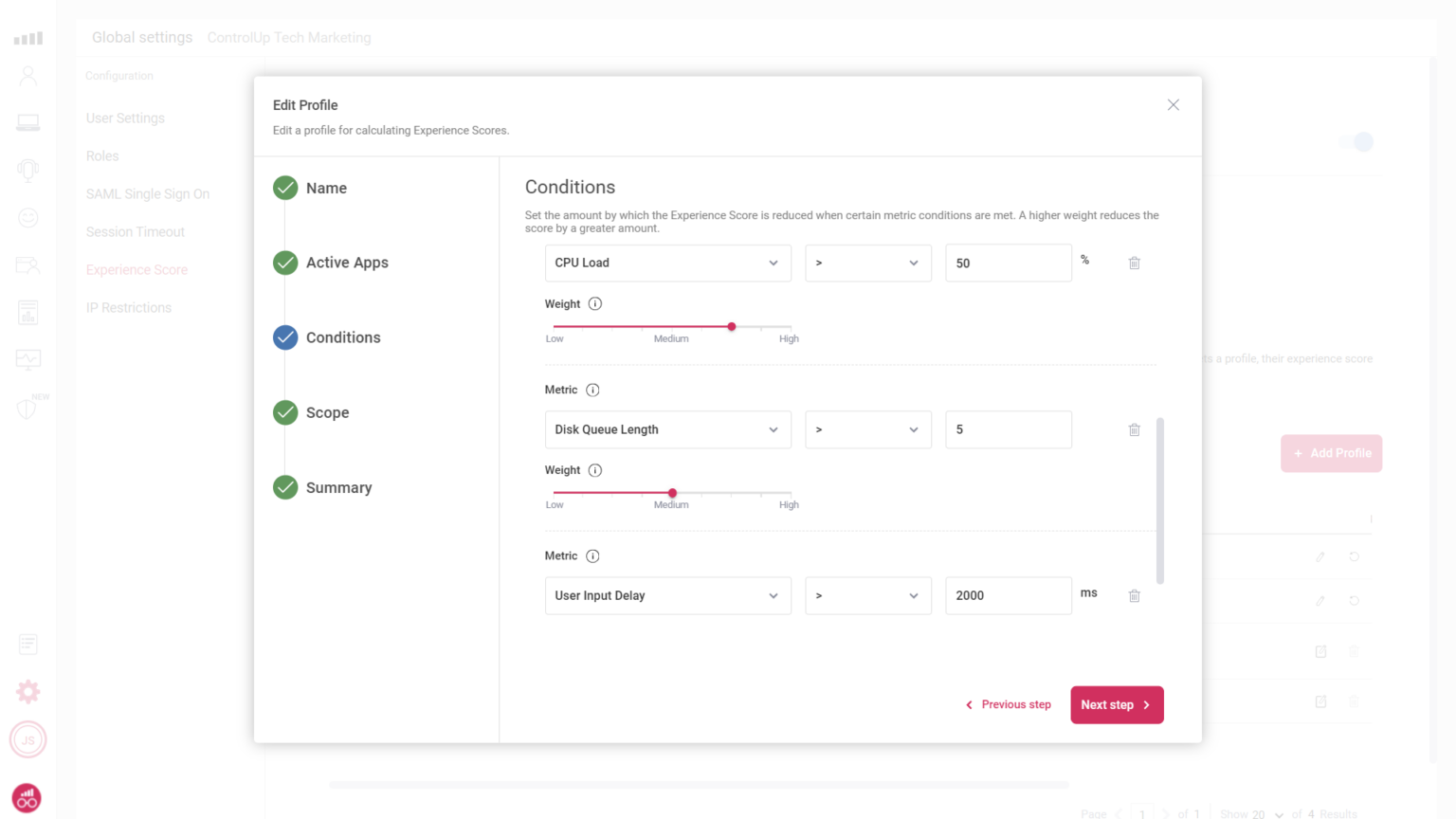Open the user management sidebar icon
The height and width of the screenshot is (819, 1456).
point(27,74)
